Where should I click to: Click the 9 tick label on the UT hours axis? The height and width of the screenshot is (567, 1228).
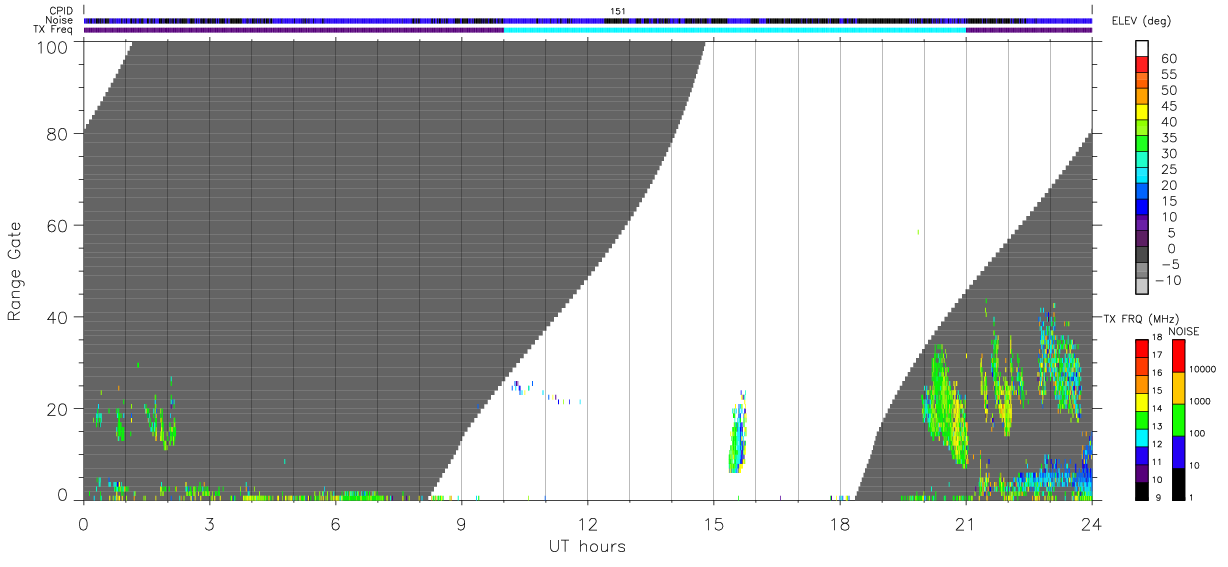click(462, 523)
